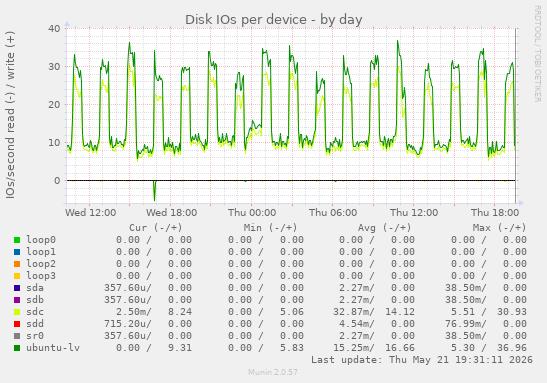
Task: Click the 'Min (-/+)' column header
Action: (x=270, y=228)
